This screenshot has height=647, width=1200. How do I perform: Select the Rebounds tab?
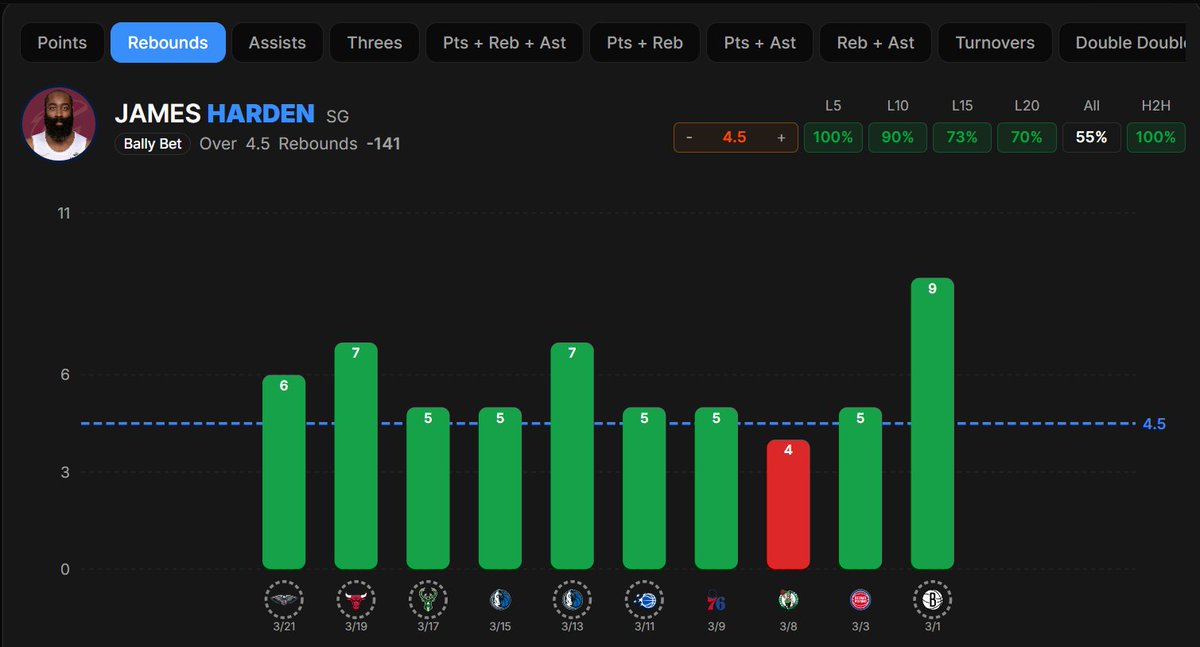click(168, 43)
